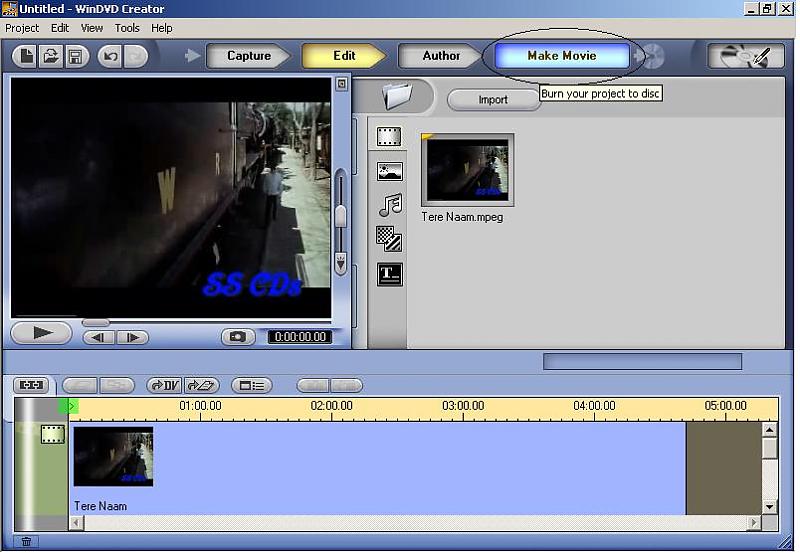Viewport: 800px width, 553px height.
Task: Open the Help menu
Action: pyautogui.click(x=162, y=28)
